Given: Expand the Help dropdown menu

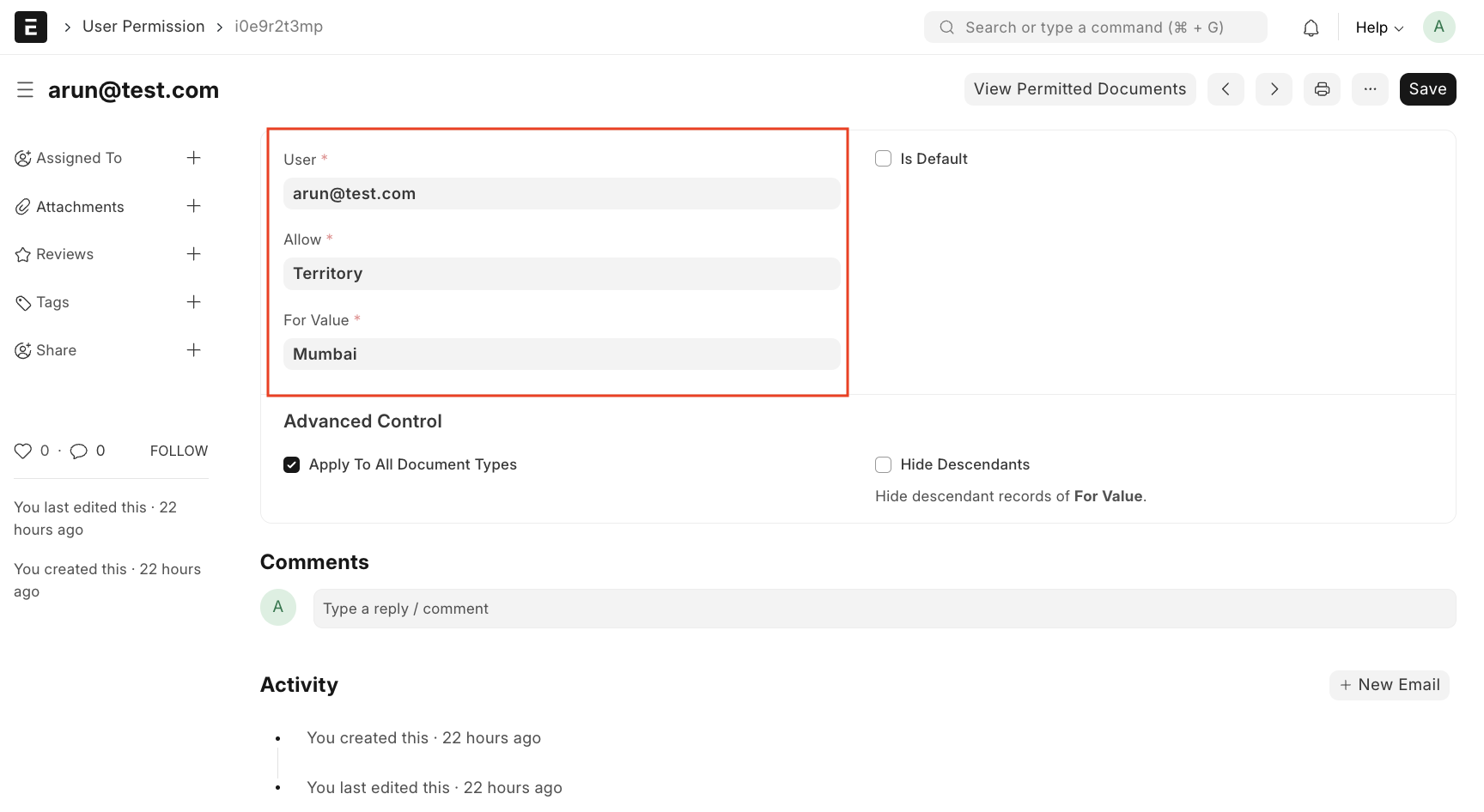Looking at the screenshot, I should (1378, 27).
